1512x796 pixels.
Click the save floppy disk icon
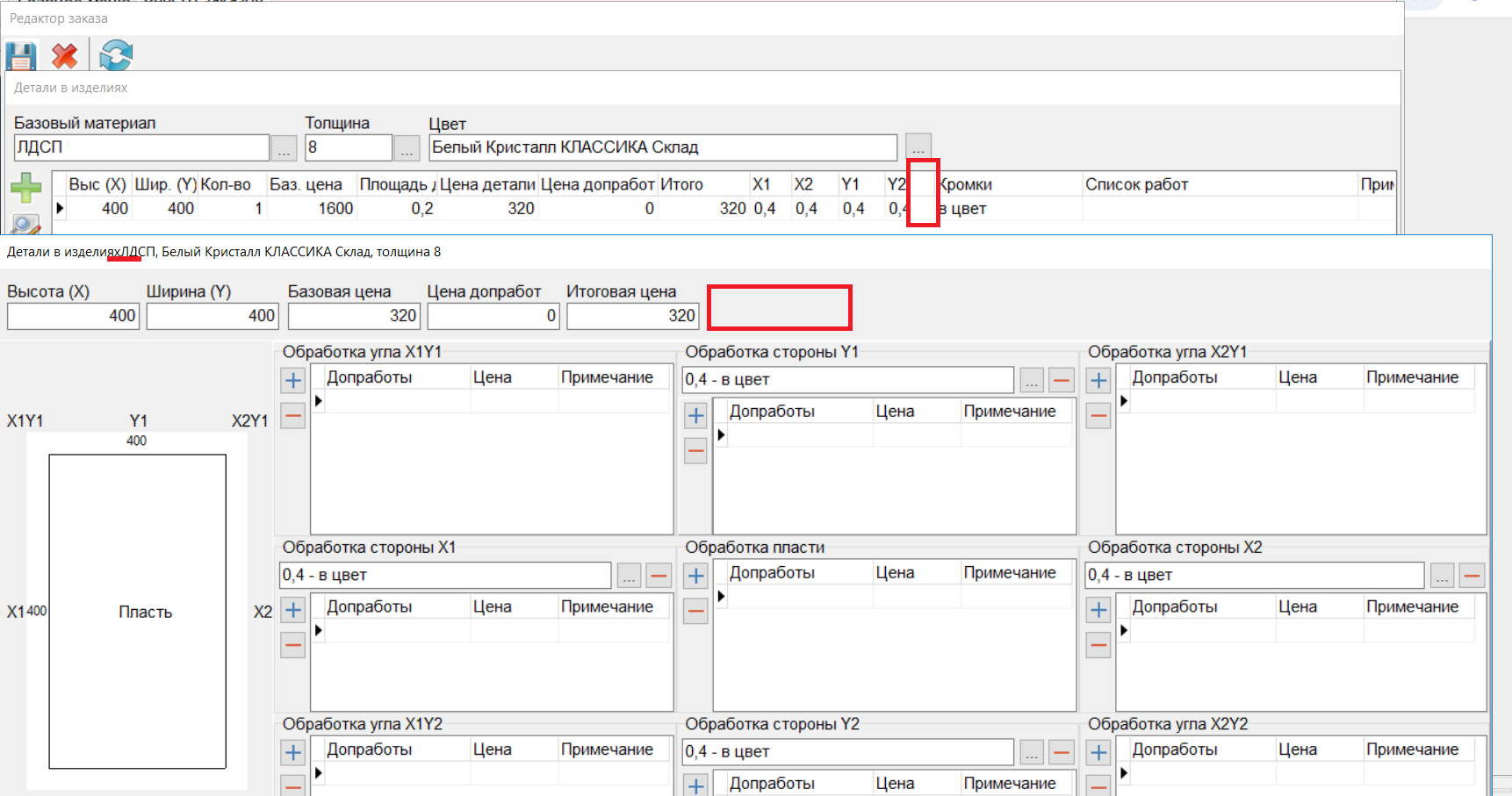(x=21, y=56)
